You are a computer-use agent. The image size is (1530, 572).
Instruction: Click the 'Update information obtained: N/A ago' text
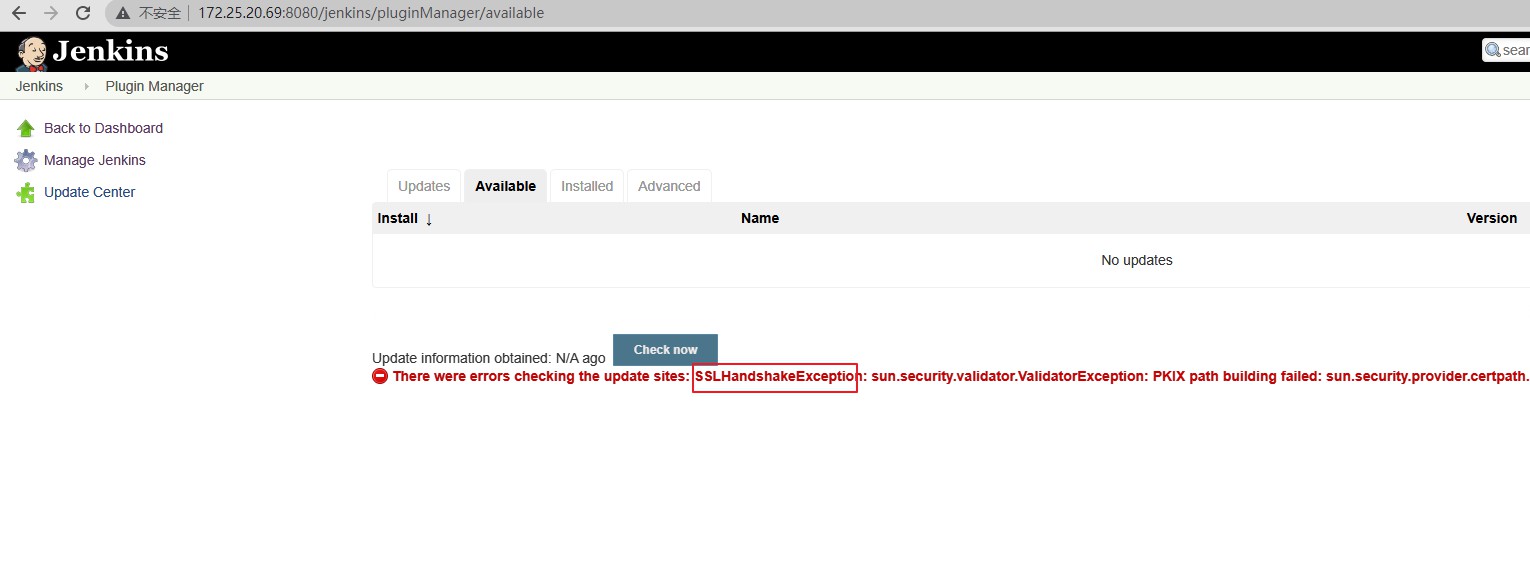[489, 358]
